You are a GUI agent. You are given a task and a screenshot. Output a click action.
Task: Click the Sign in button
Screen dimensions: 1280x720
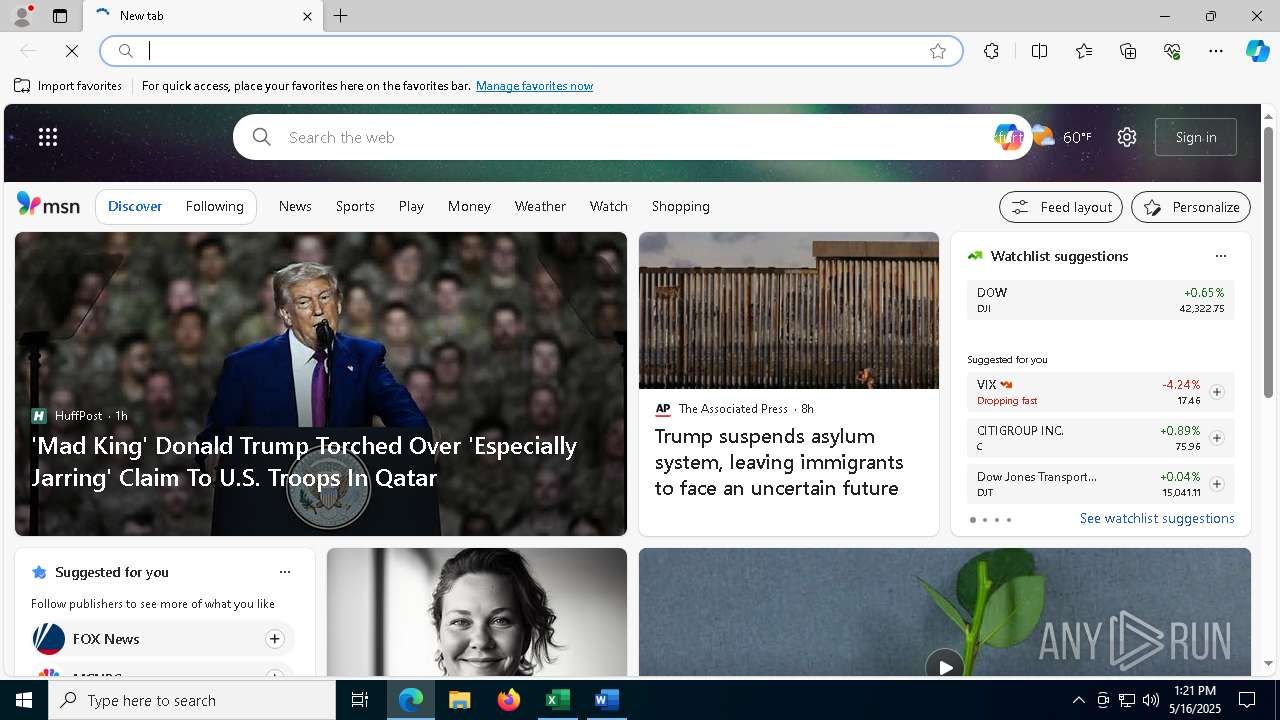1196,137
